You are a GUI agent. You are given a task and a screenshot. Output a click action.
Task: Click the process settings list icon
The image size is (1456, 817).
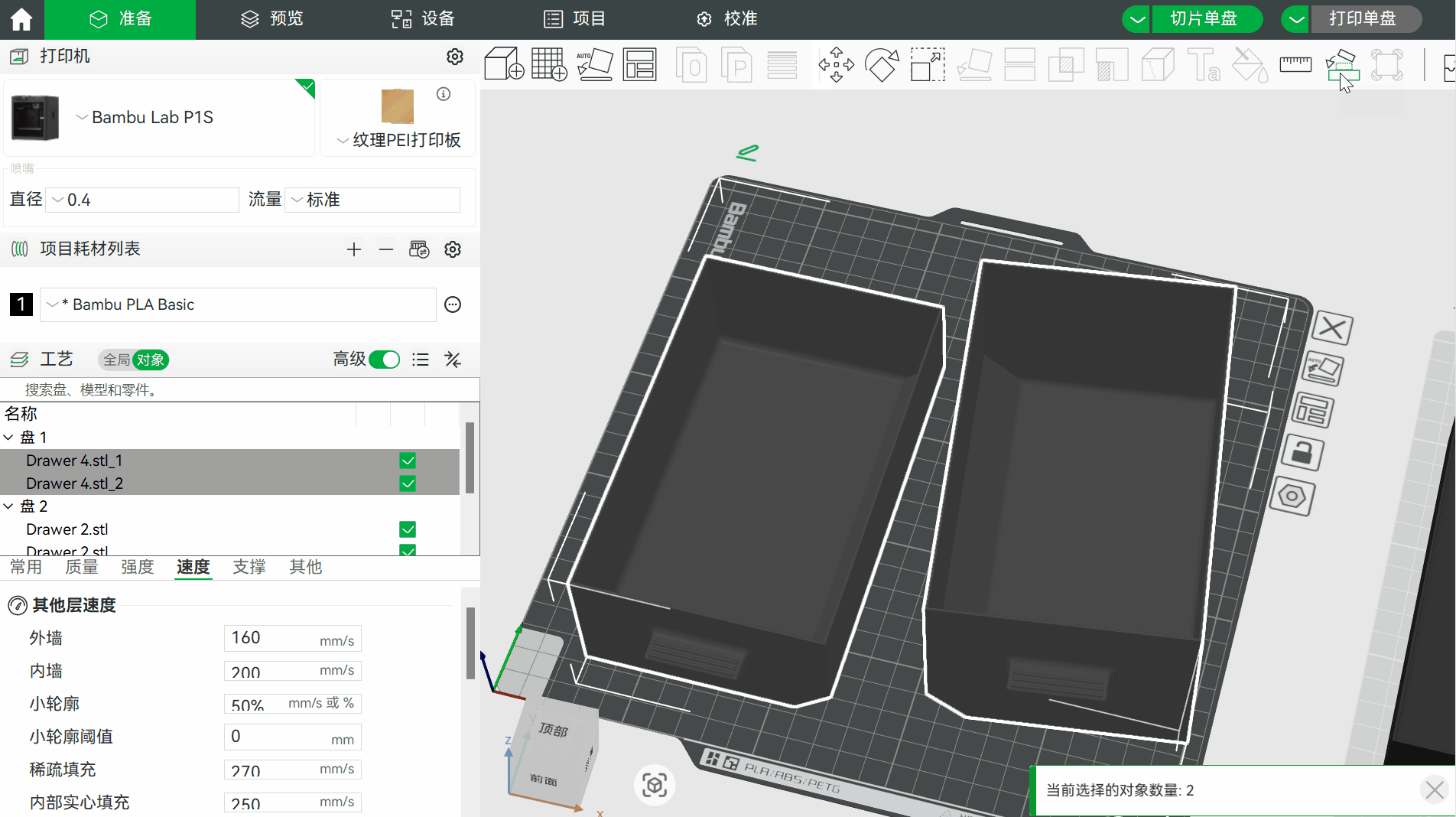click(421, 360)
